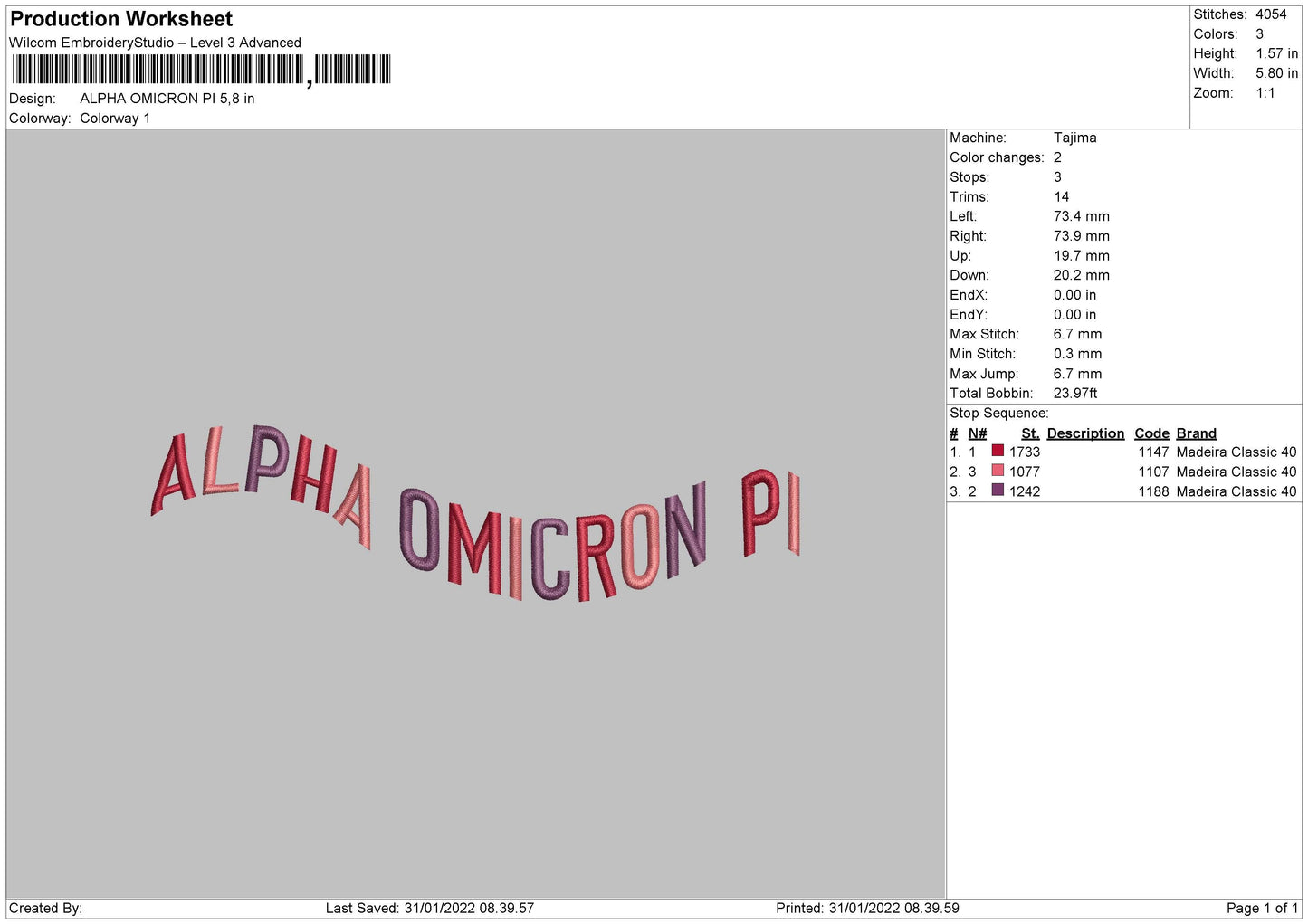
Task: Click the Stitches value 4054
Action: [x=1271, y=14]
